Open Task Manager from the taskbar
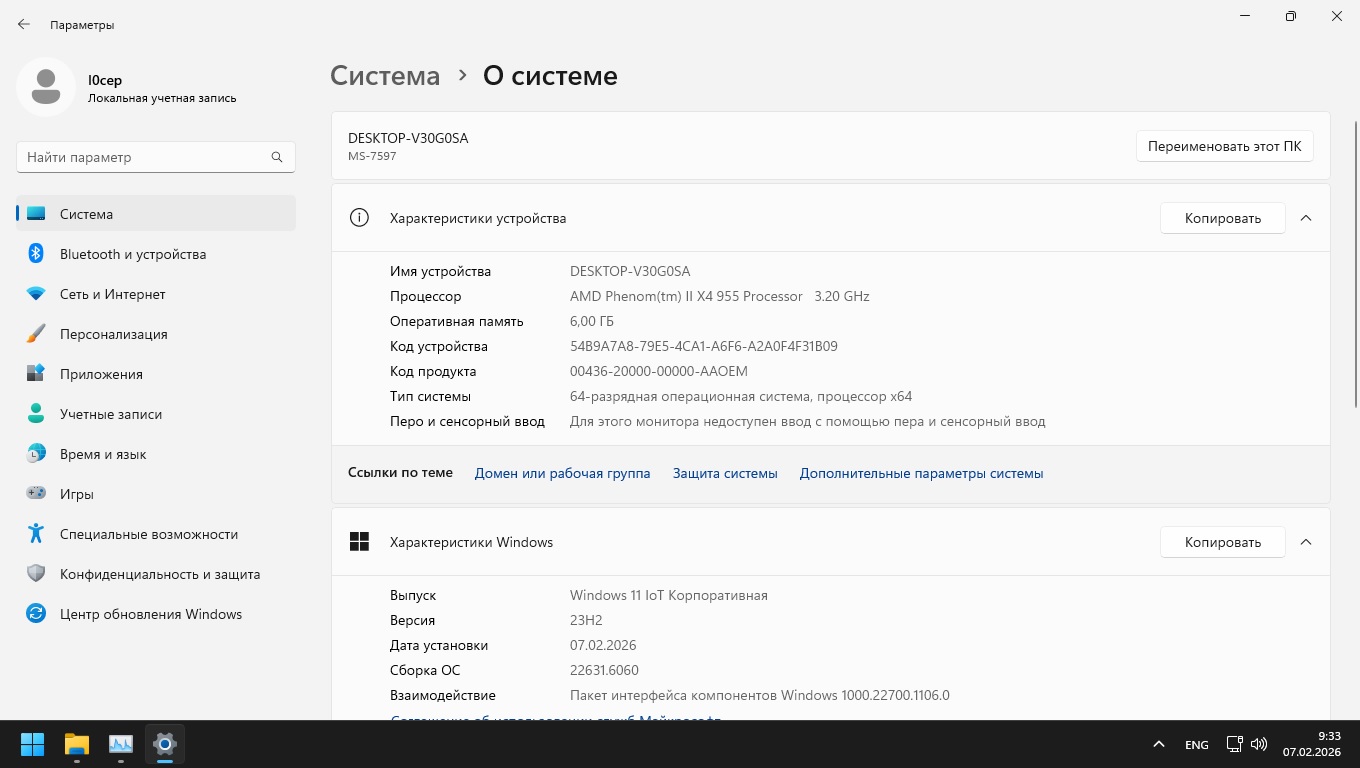 [121, 744]
